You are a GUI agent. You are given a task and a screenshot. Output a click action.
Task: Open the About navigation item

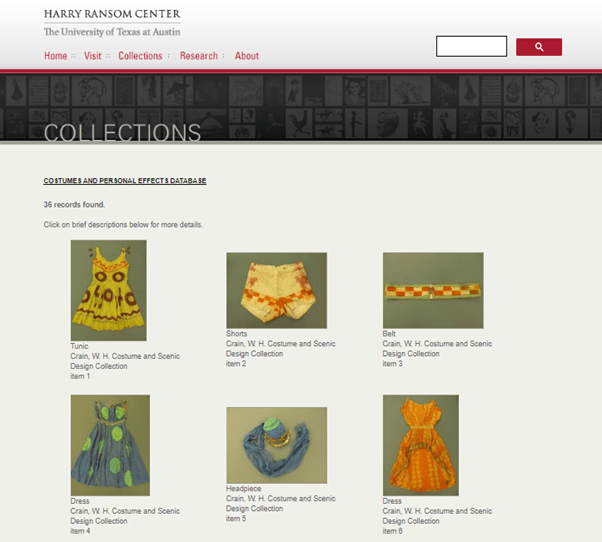point(247,56)
